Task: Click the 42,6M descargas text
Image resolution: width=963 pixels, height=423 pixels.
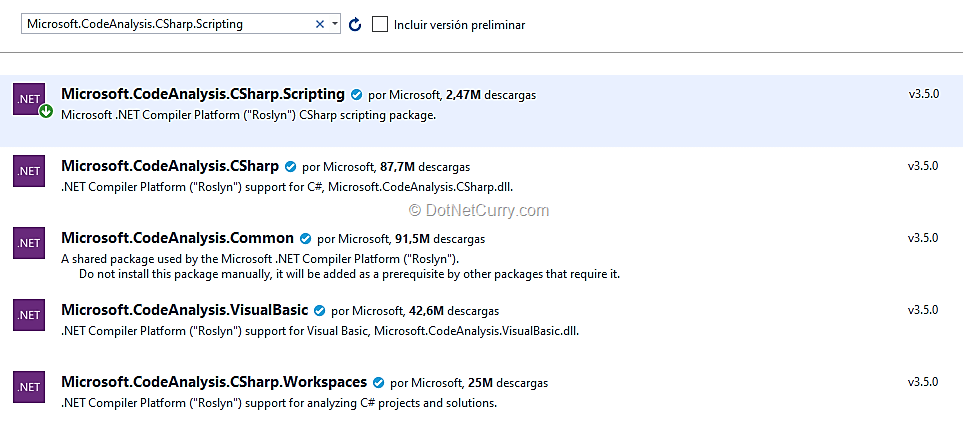Action: [x=454, y=311]
